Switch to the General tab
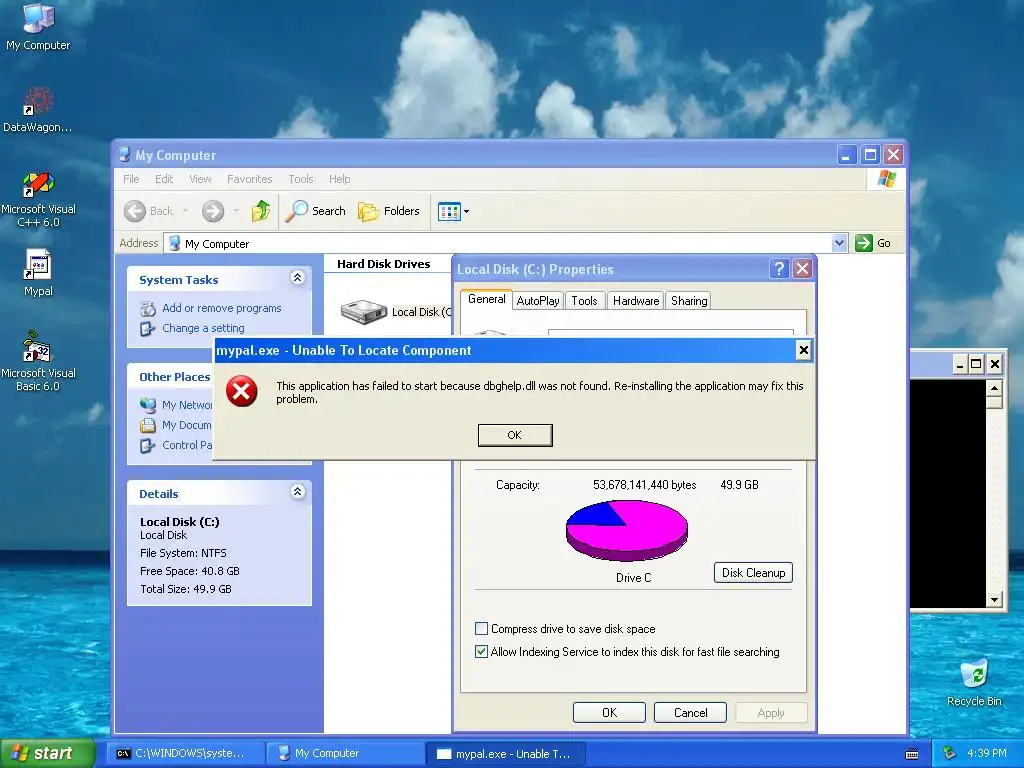 (487, 299)
